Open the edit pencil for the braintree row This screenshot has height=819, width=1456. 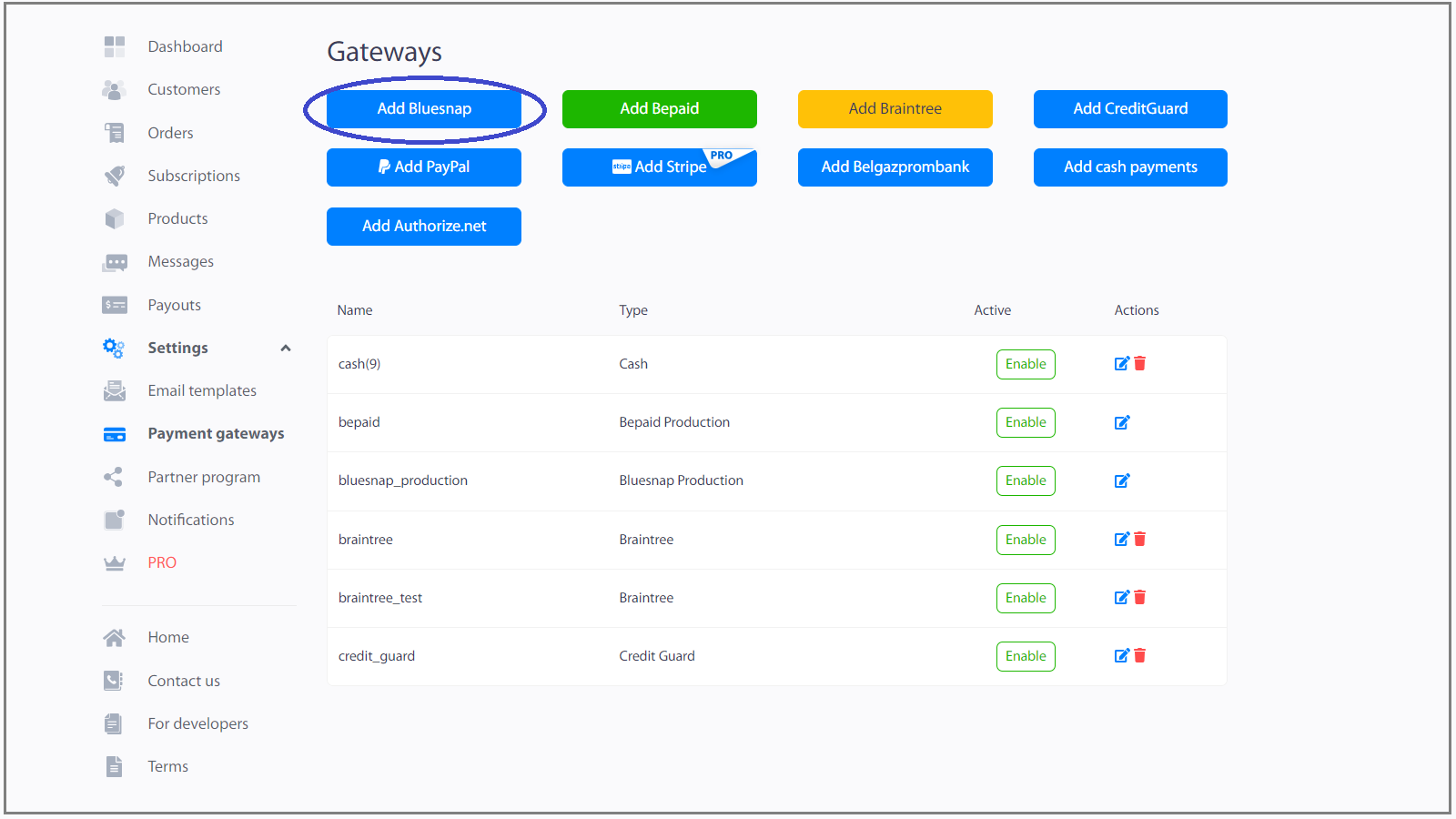pos(1122,539)
